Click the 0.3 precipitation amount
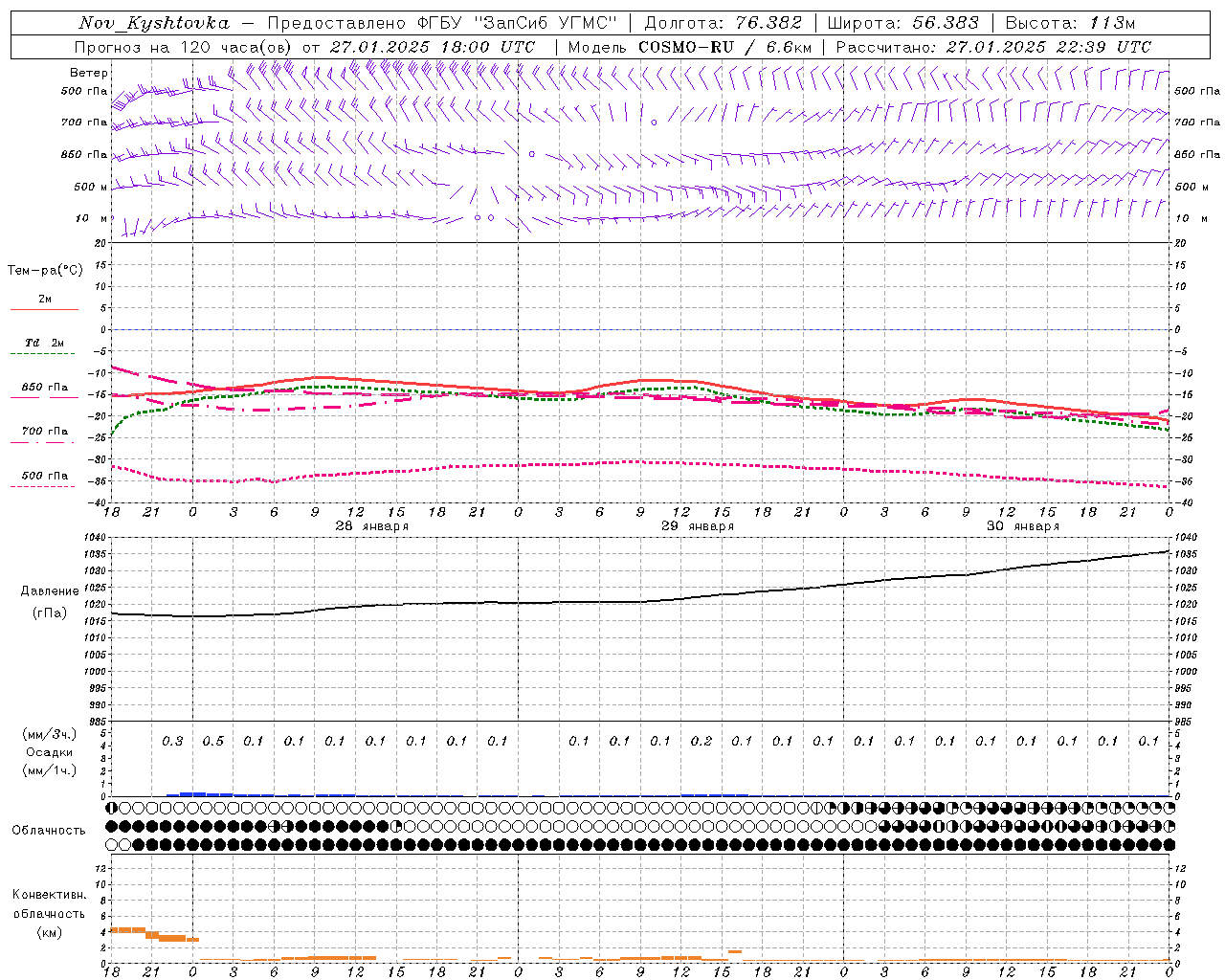This screenshot has height=980, width=1225. 172,742
